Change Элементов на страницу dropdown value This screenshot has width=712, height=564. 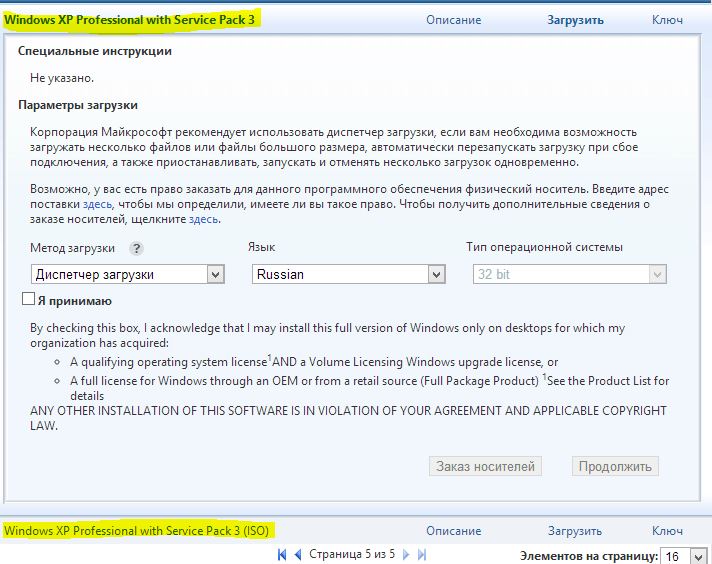(685, 556)
